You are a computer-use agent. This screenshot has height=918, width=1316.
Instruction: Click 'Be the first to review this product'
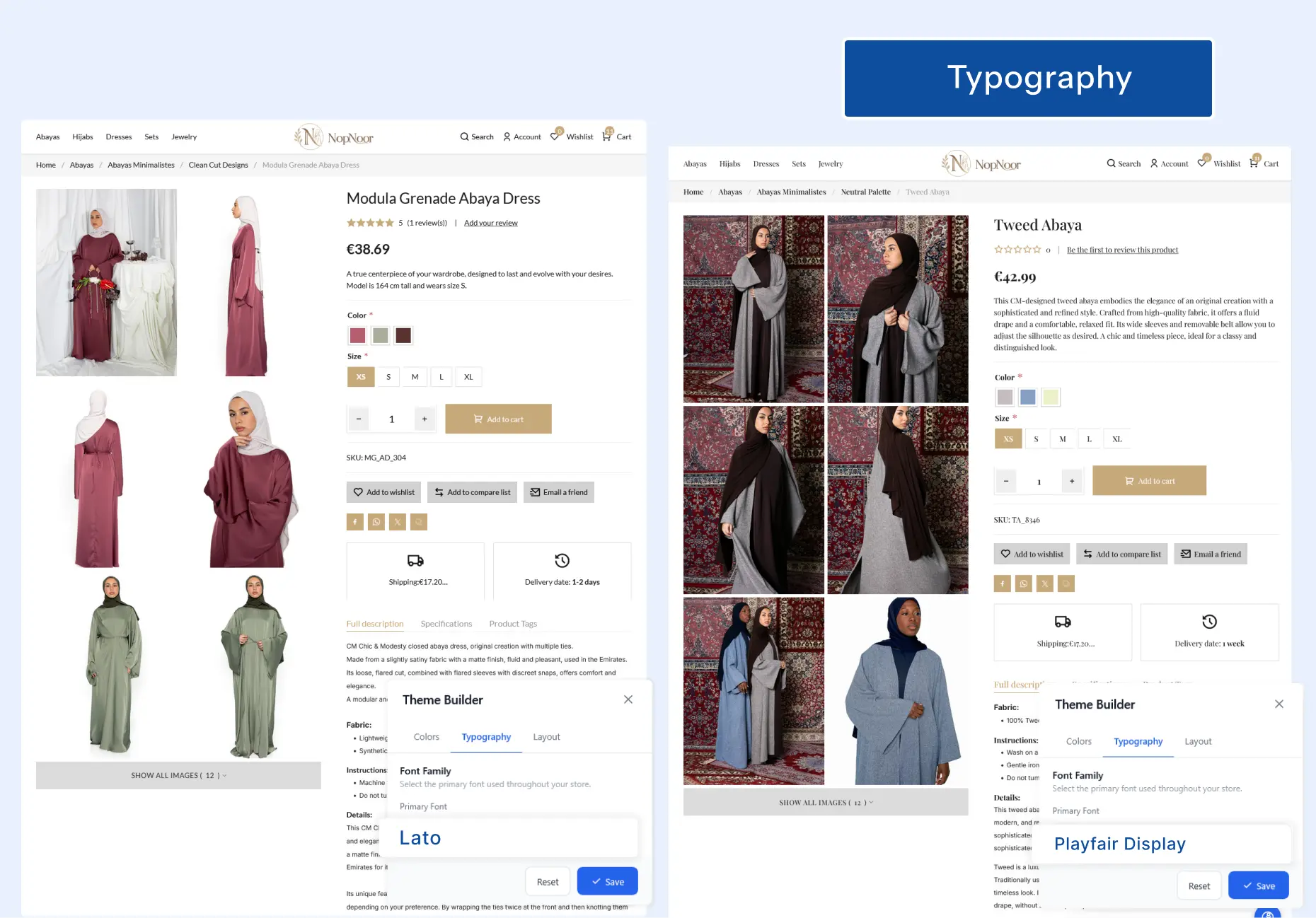click(x=1122, y=250)
